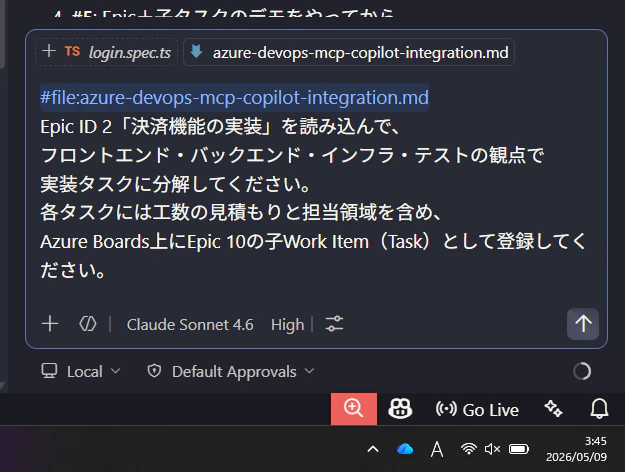The height and width of the screenshot is (472, 625).
Task: Reset zoom via red magnifier status item
Action: click(354, 409)
